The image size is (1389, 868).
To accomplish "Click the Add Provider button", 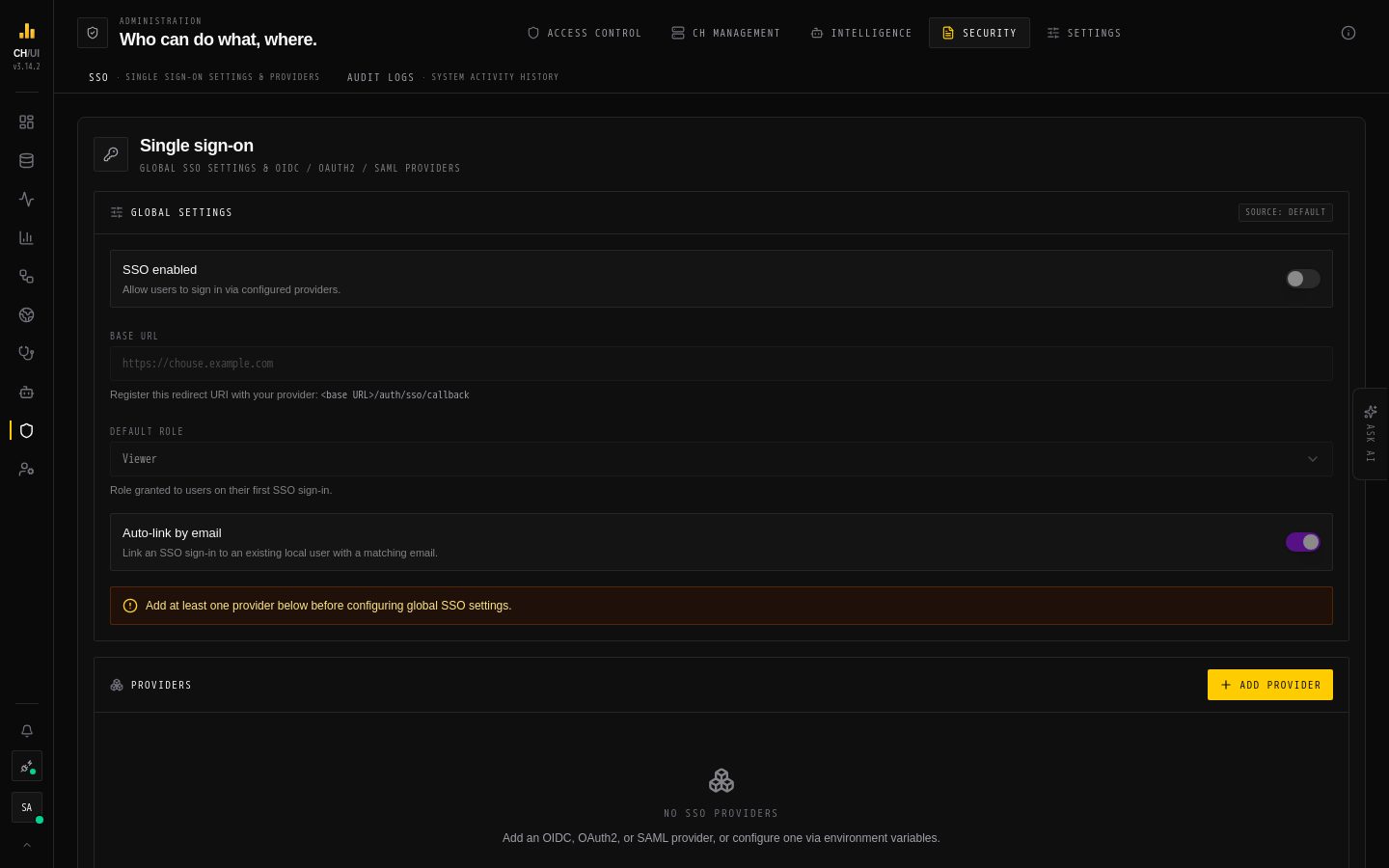I will (1270, 685).
